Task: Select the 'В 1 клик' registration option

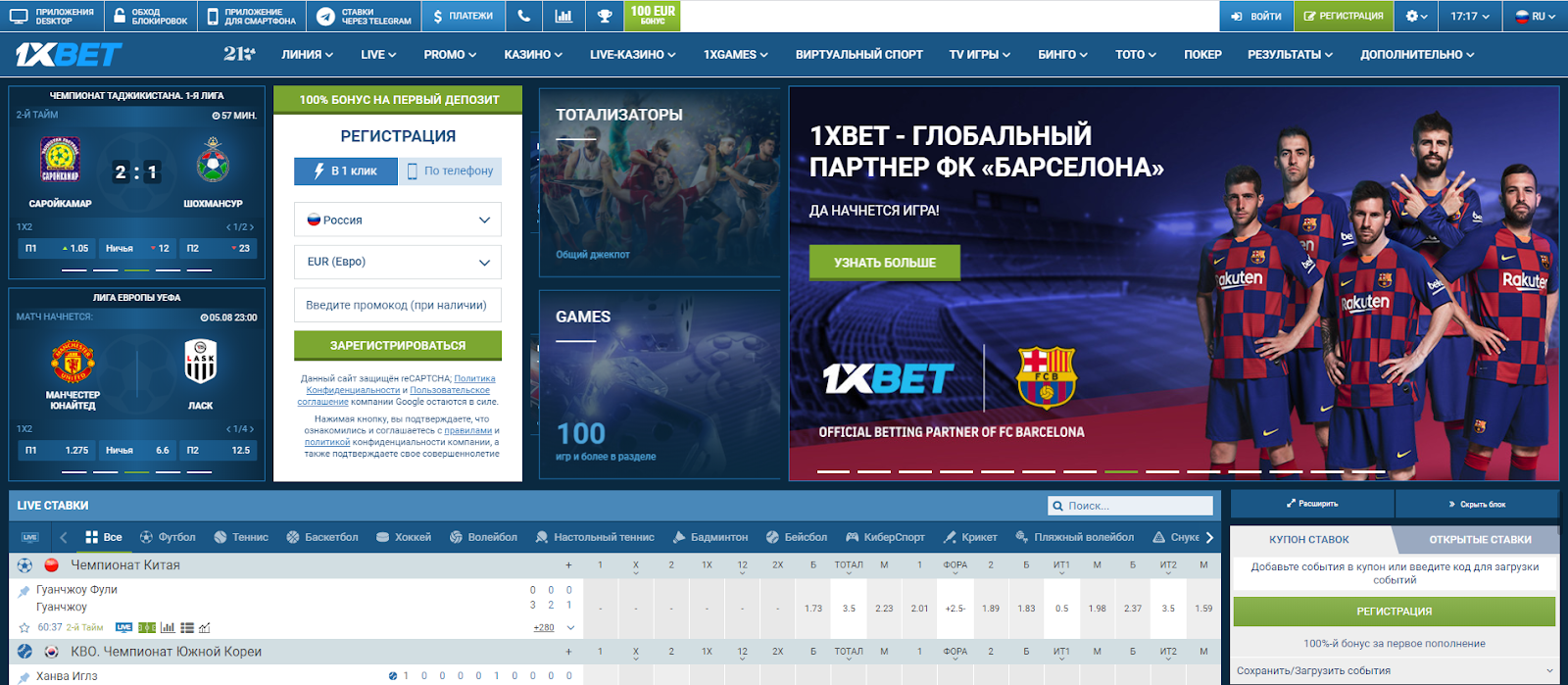Action: coord(346,171)
